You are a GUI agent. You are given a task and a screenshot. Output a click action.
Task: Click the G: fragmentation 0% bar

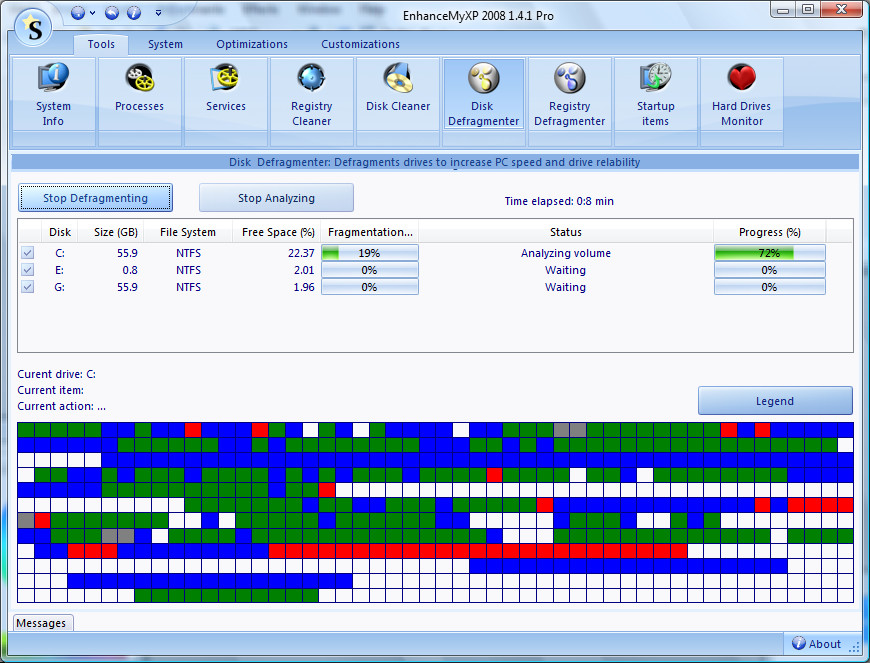coord(370,287)
